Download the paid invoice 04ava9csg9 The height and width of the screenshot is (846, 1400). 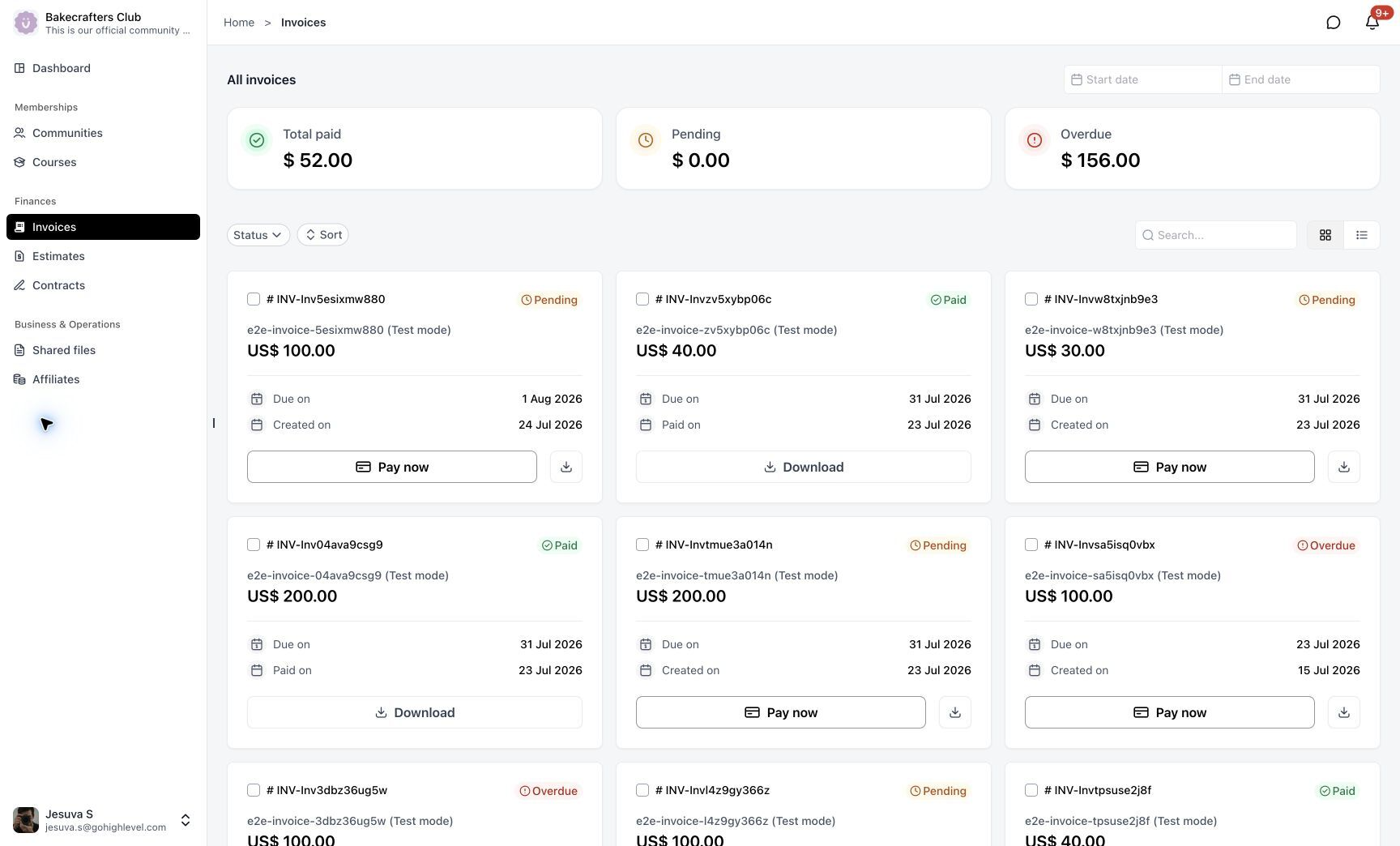pos(415,712)
